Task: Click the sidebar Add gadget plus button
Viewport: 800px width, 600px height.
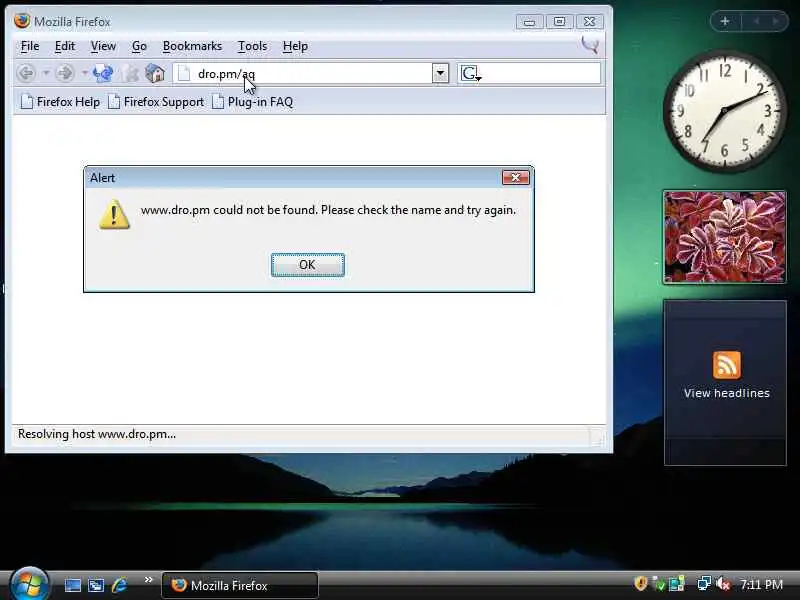Action: pos(725,21)
